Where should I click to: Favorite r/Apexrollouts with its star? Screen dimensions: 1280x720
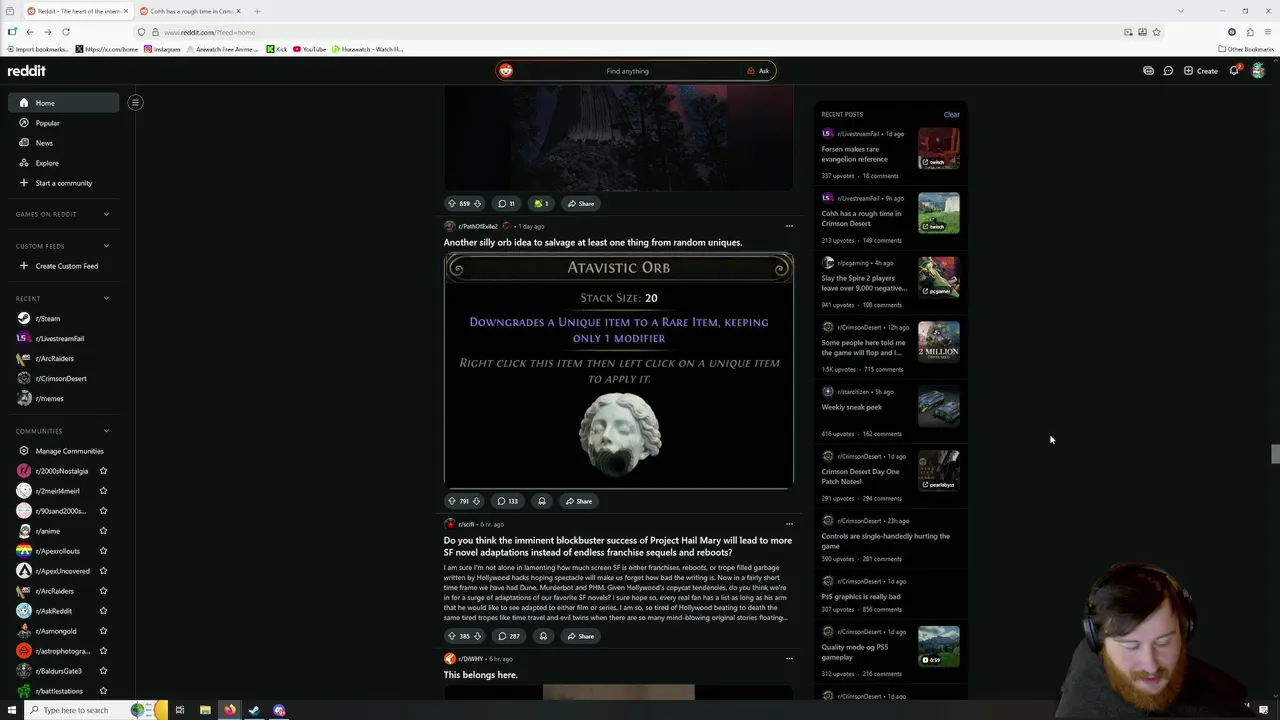point(103,551)
